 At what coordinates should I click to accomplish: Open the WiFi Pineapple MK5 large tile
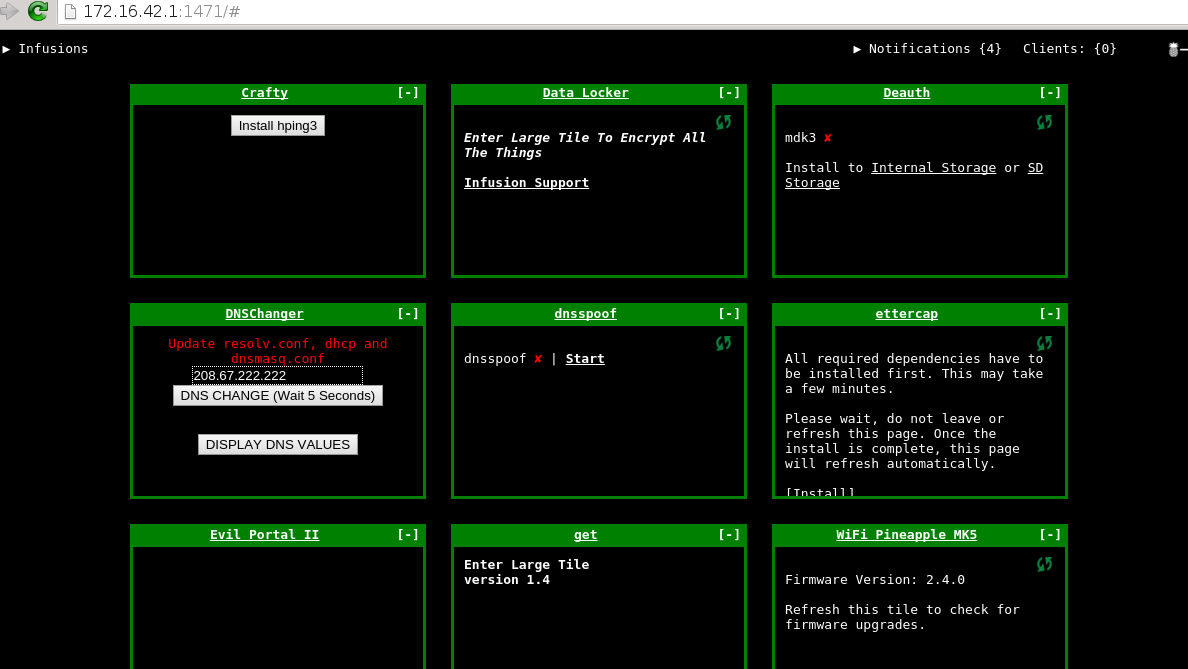906,535
